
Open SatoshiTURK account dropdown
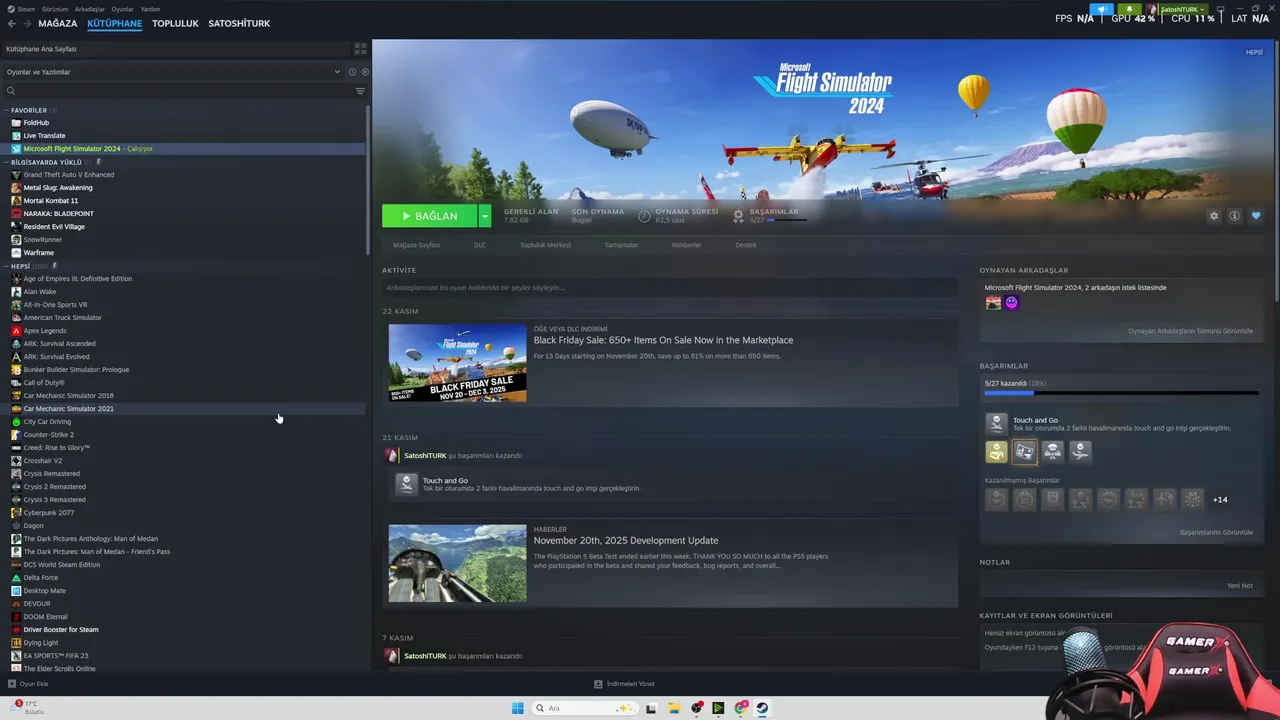[x=1183, y=9]
